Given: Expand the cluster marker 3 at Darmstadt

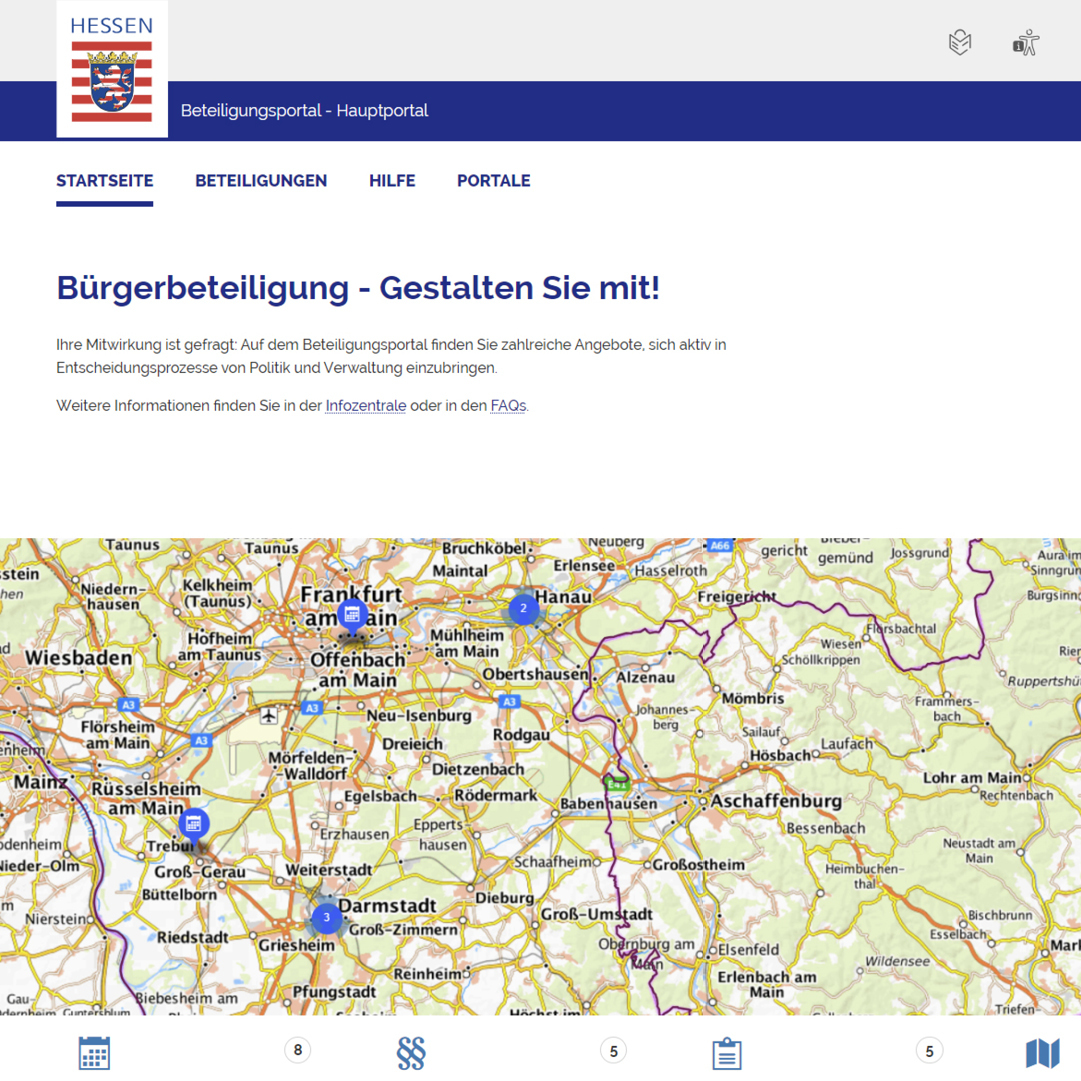Looking at the screenshot, I should pos(326,917).
